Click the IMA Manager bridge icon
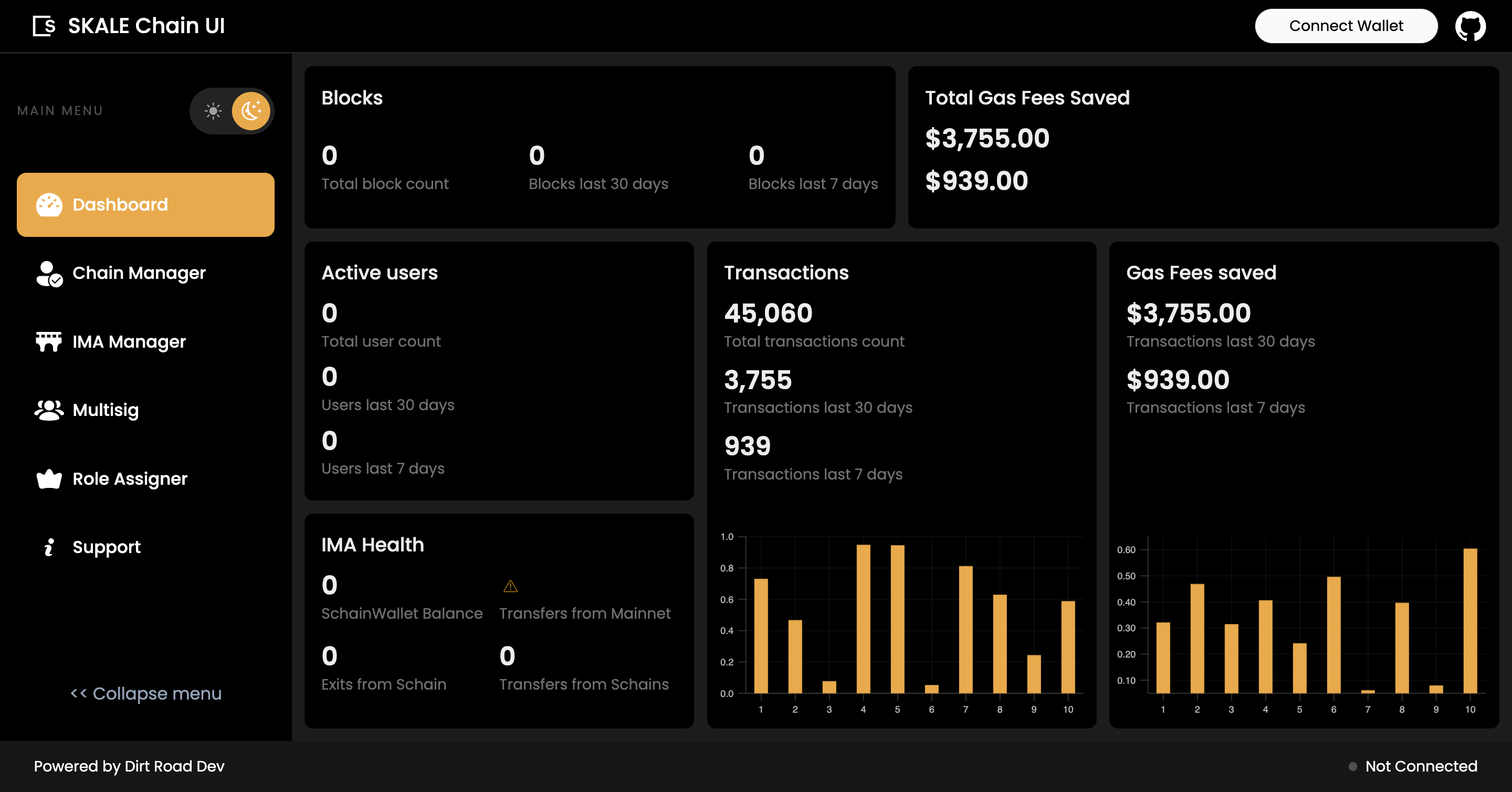1512x792 pixels. [49, 342]
